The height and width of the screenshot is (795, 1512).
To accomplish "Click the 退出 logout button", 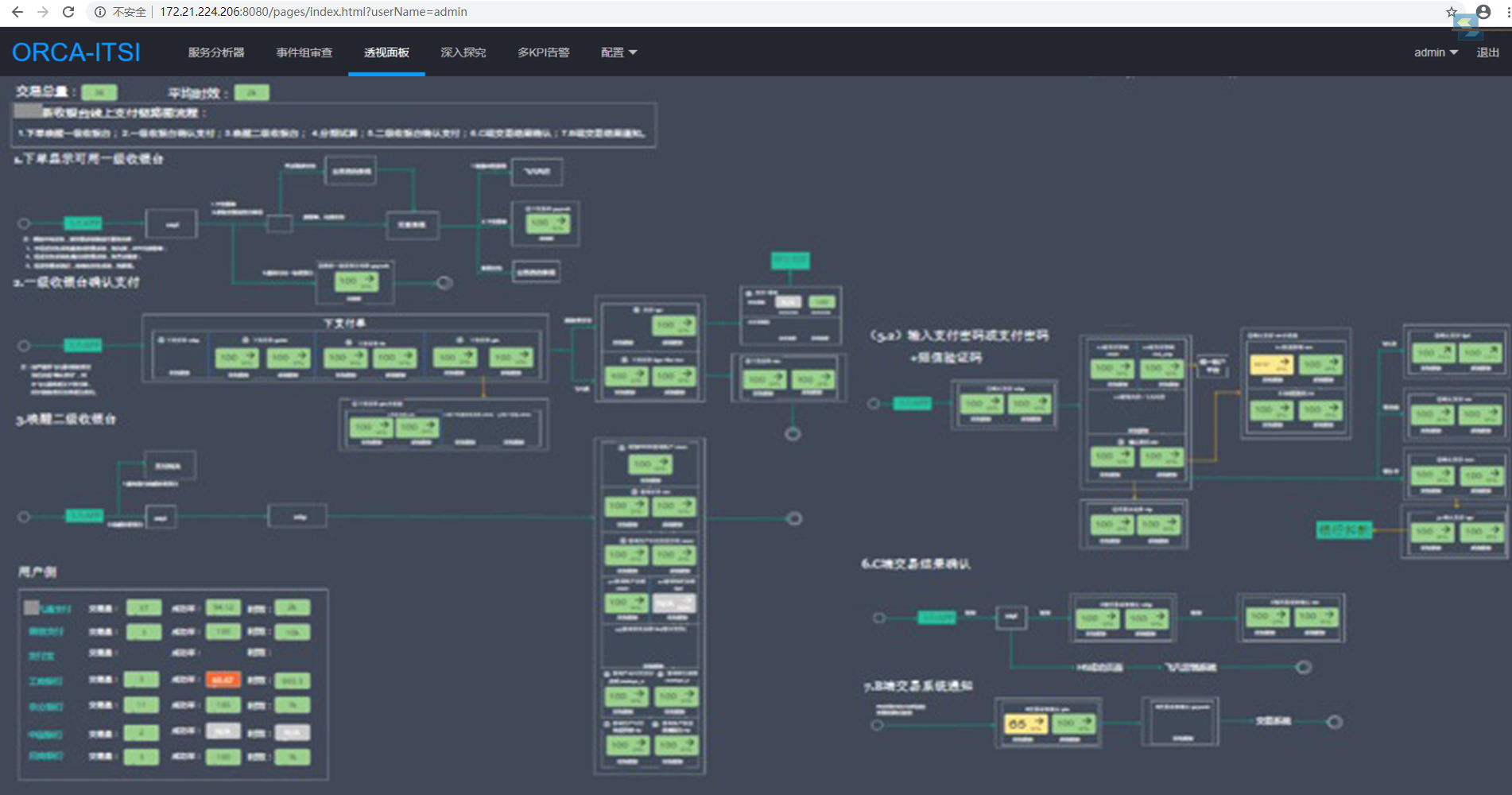I will coord(1487,52).
